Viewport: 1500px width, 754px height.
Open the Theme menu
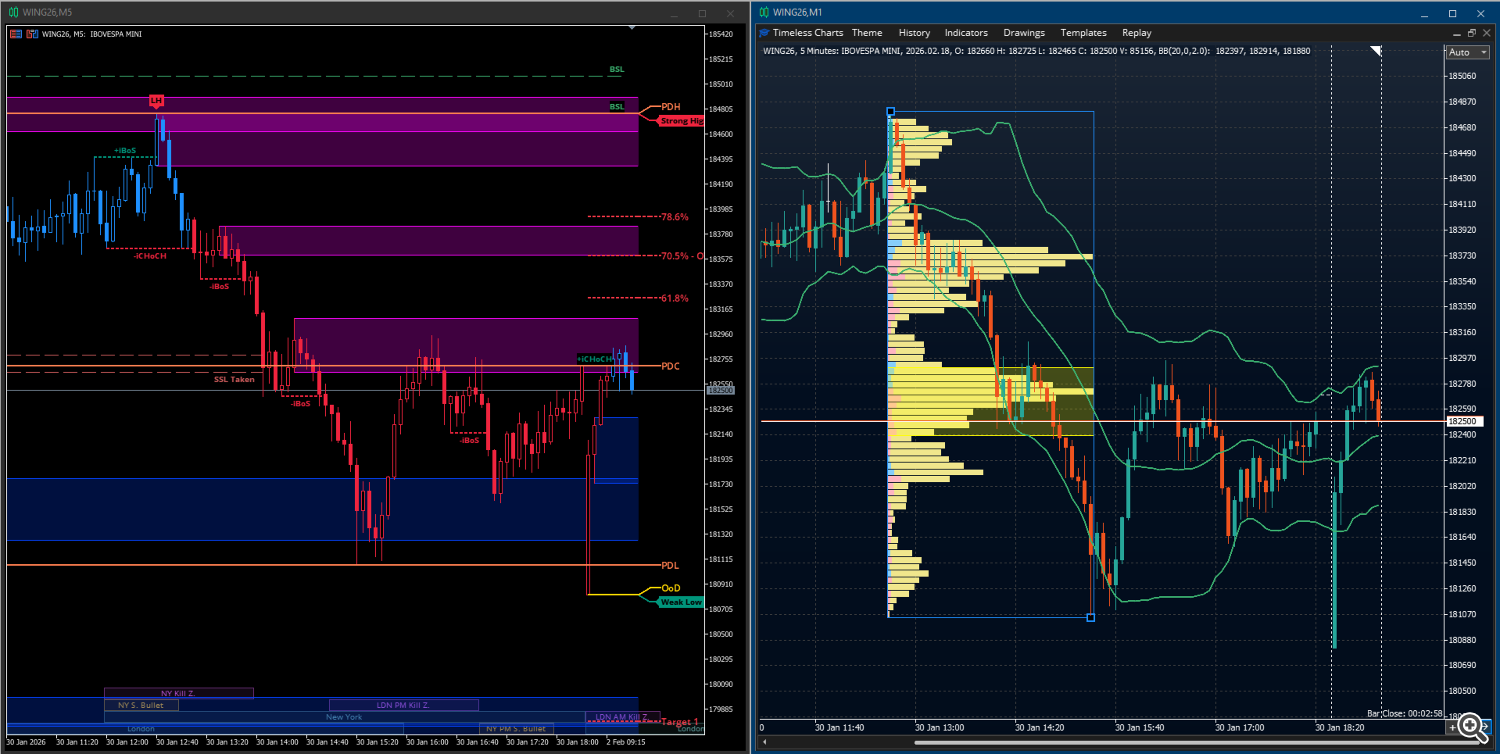[x=867, y=33]
